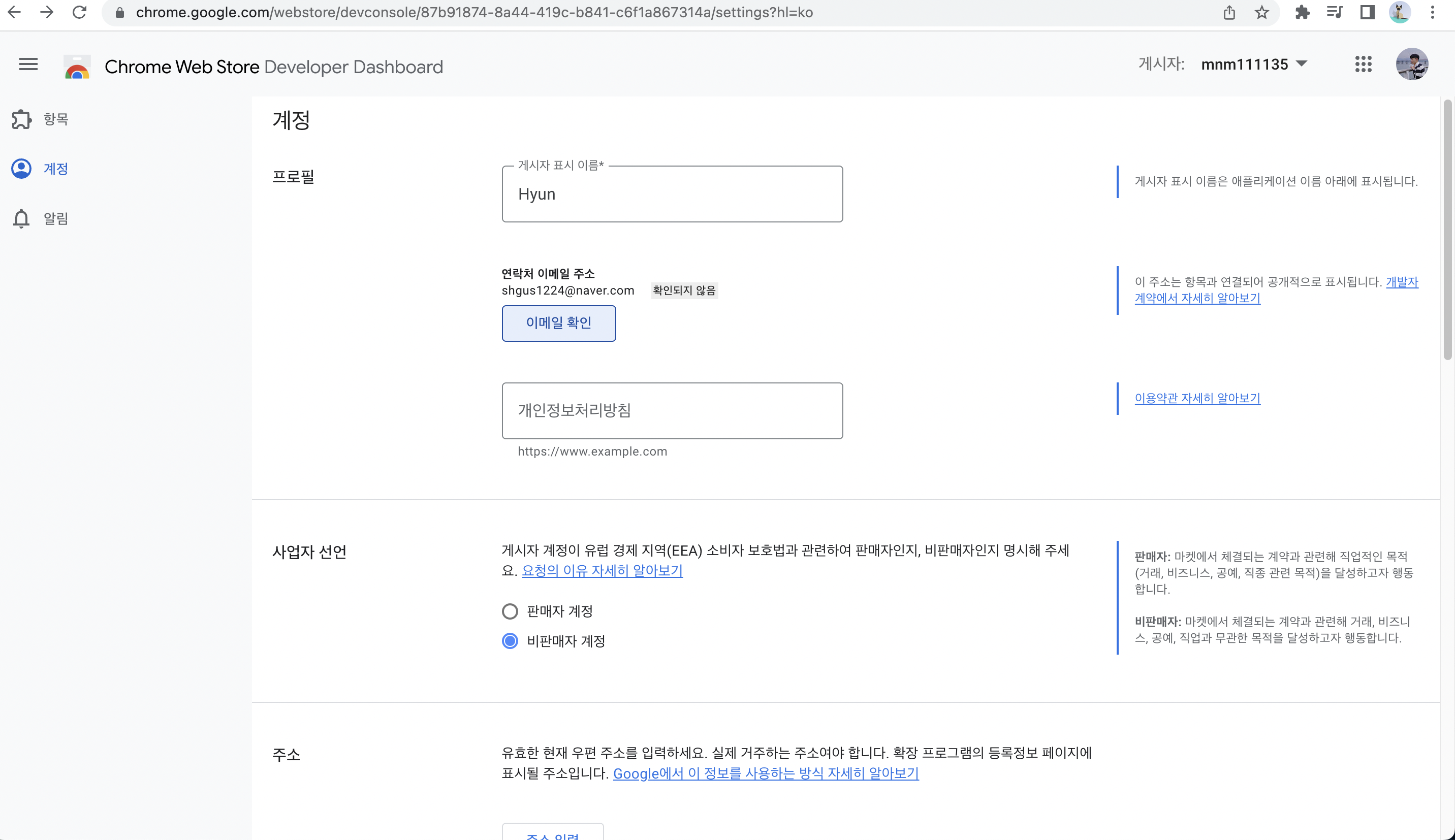Open the Chrome three-dot menu
1455x840 pixels.
tap(1433, 12)
